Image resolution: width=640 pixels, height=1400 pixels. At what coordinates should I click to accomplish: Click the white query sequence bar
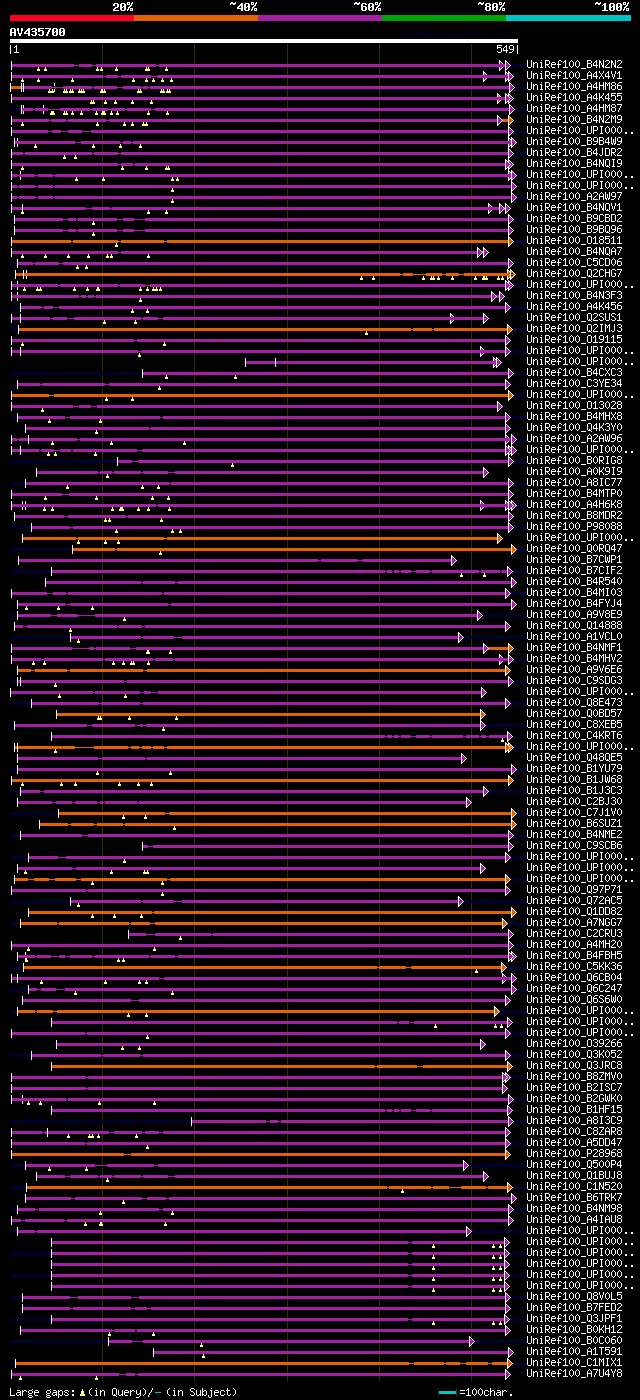tap(264, 42)
